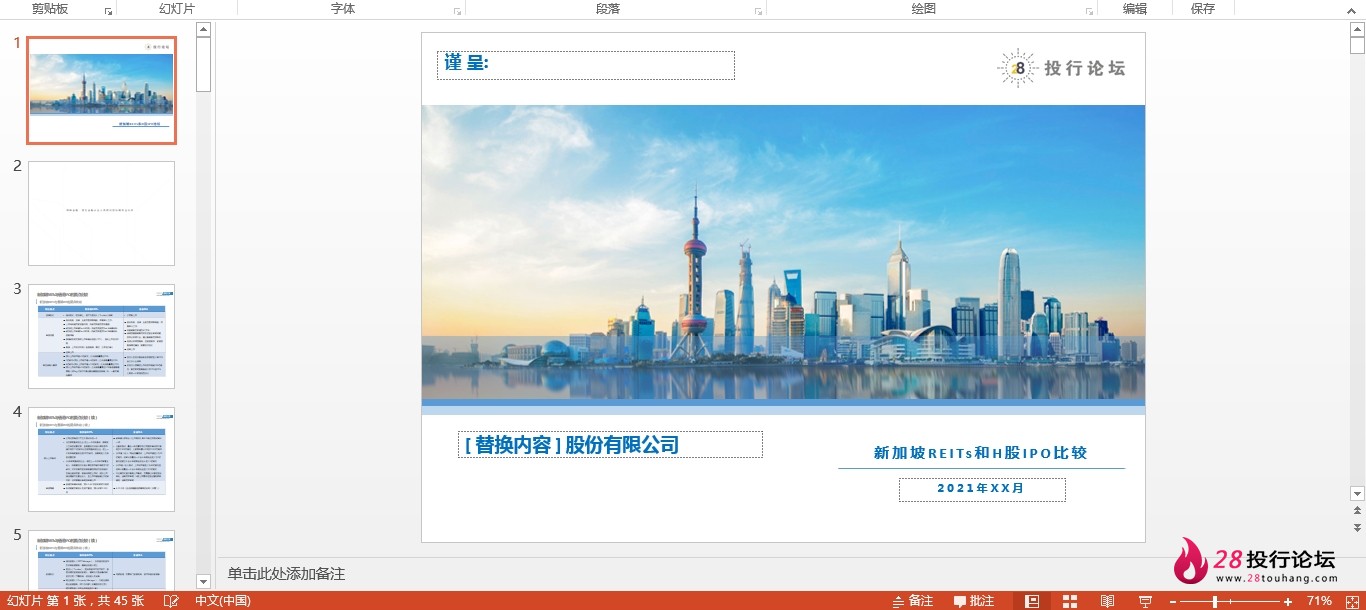Start Slide Show from status bar icon
Viewport: 1366px width, 610px height.
tap(1145, 601)
